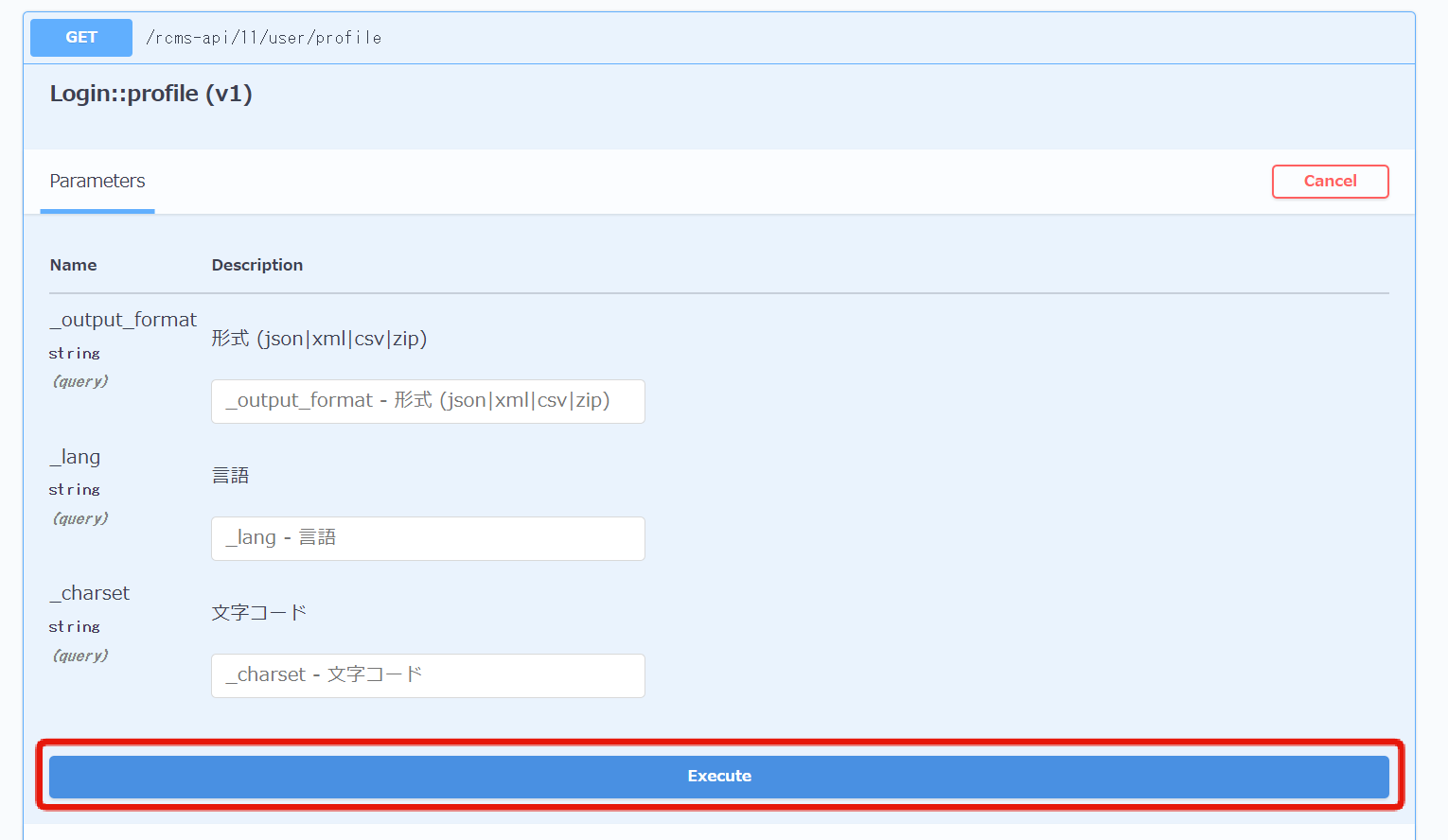Click the _lang parameter name

point(75,457)
